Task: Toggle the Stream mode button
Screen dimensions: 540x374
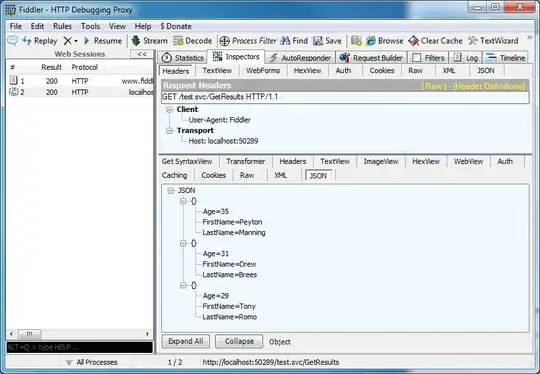Action: pyautogui.click(x=149, y=41)
